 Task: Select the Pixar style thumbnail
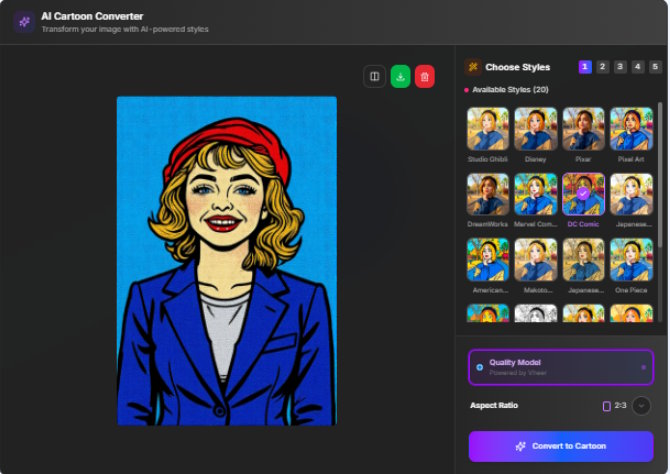(x=583, y=129)
